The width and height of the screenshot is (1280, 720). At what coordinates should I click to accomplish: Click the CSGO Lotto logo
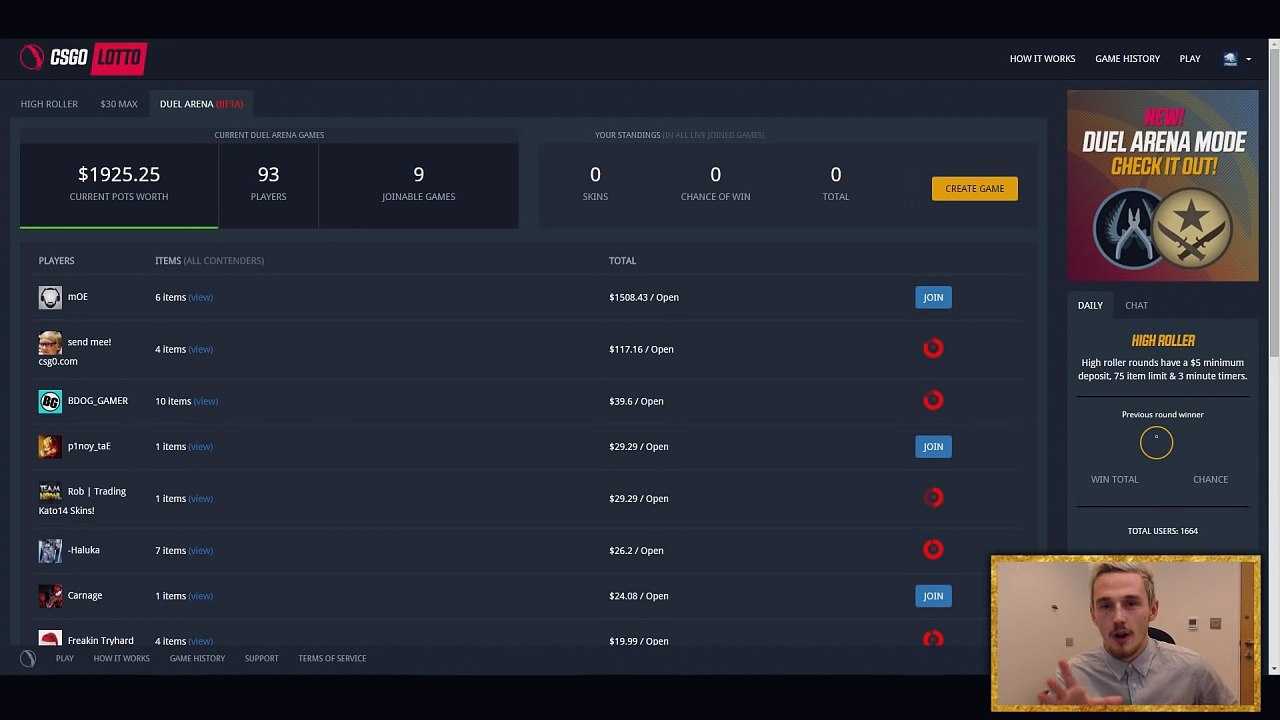(84, 58)
